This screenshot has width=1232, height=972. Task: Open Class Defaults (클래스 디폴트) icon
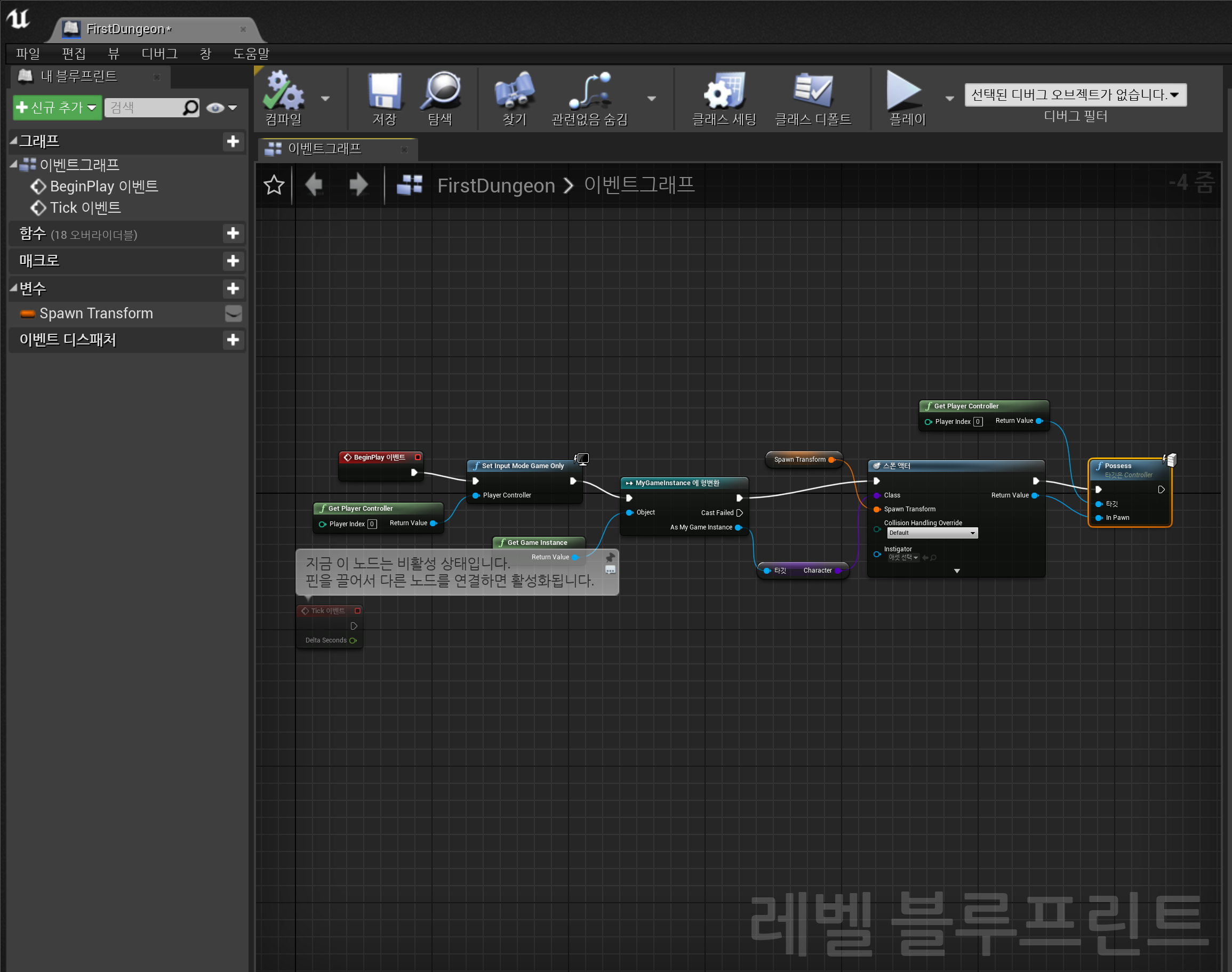click(x=813, y=91)
